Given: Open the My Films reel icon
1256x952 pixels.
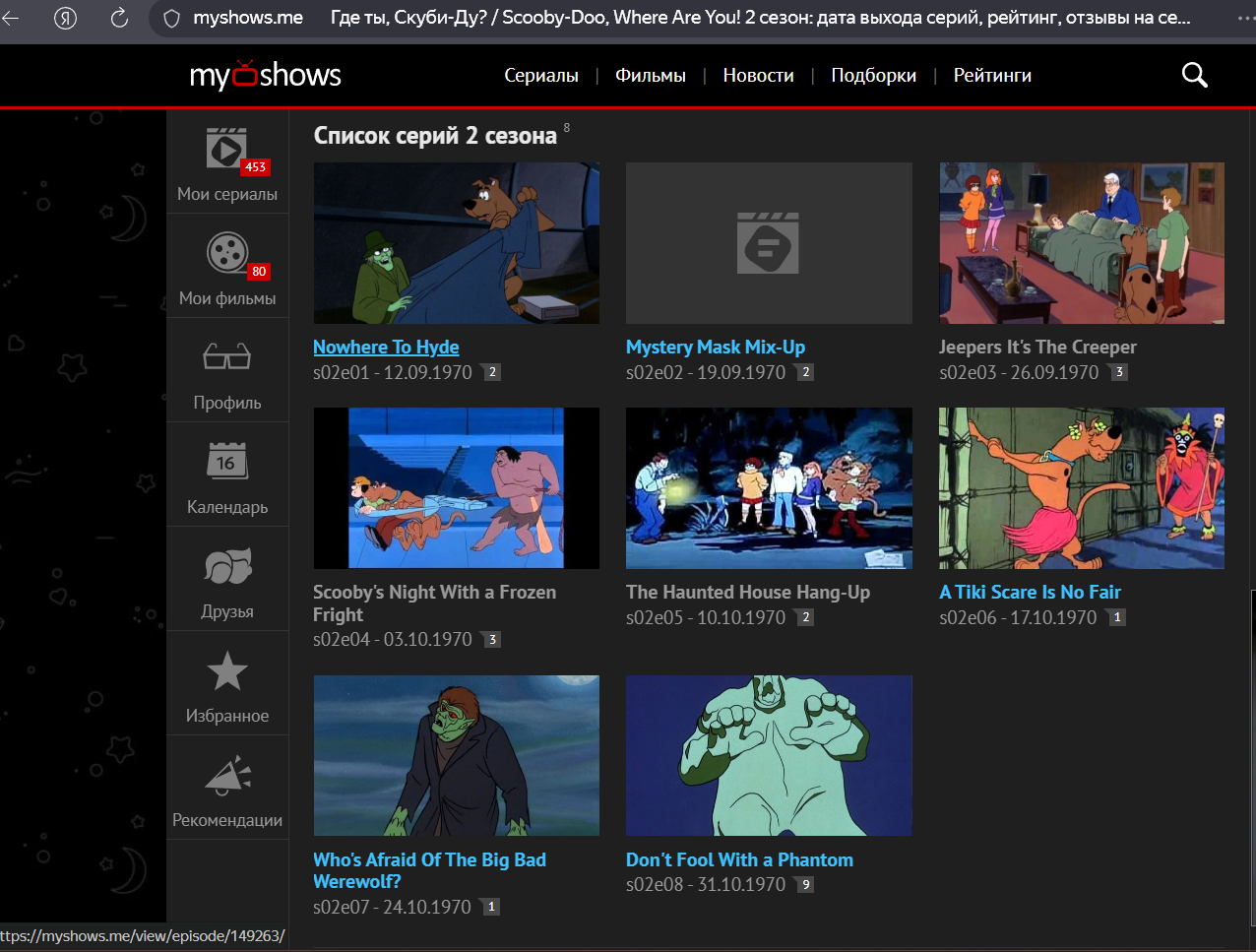Looking at the screenshot, I should (227, 253).
